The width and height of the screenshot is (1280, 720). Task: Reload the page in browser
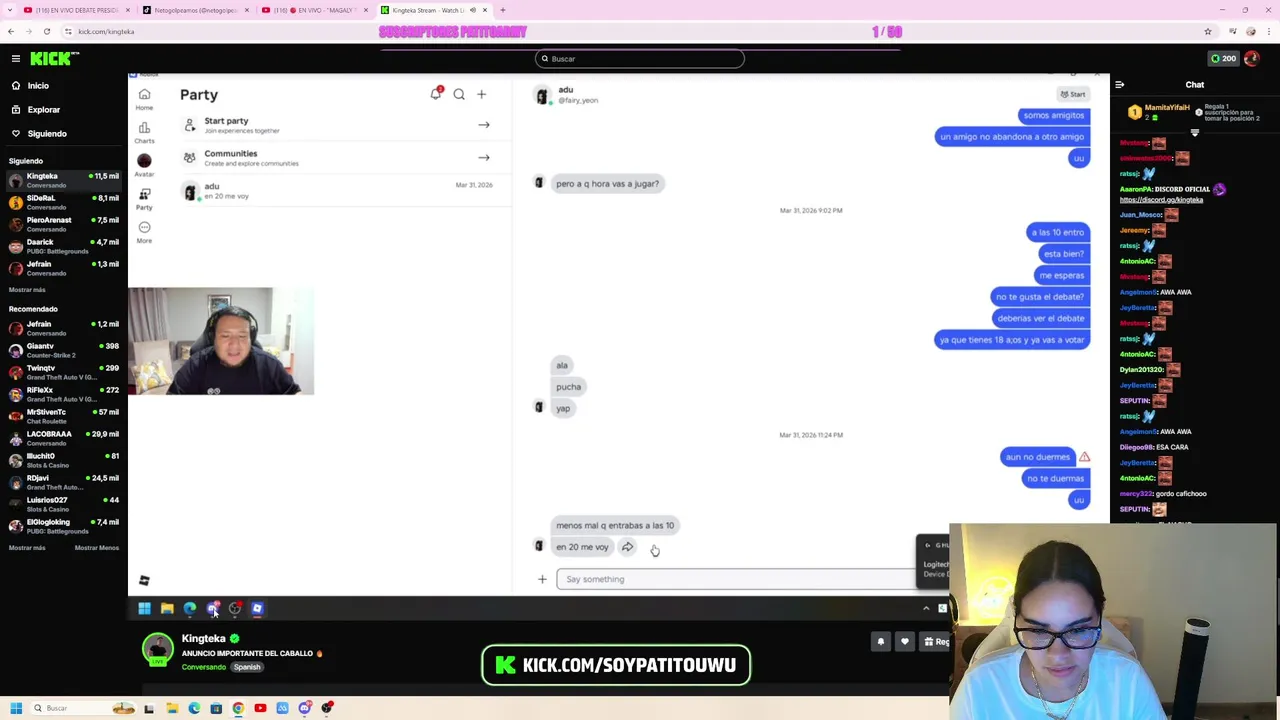pos(46,32)
